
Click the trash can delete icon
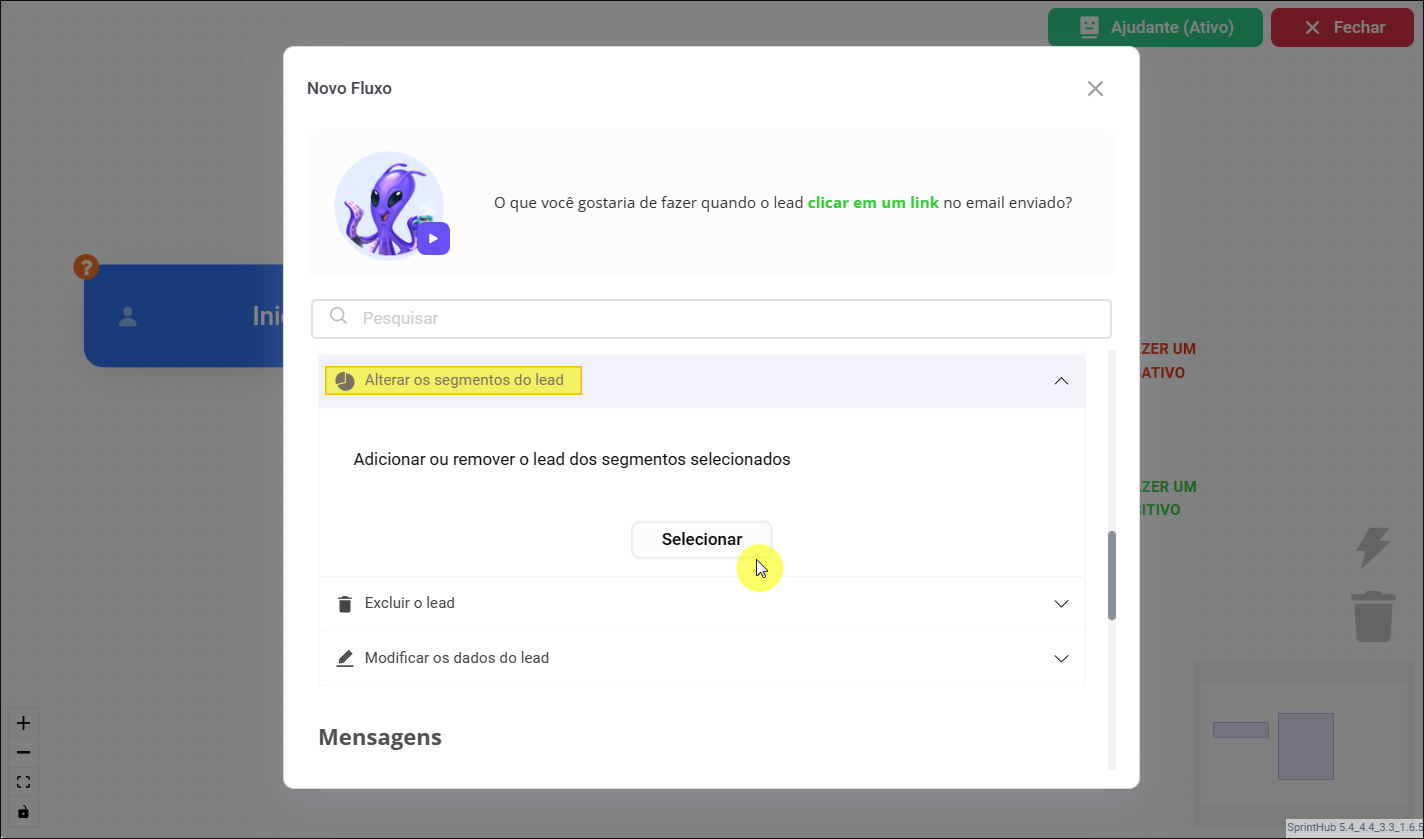[1373, 616]
